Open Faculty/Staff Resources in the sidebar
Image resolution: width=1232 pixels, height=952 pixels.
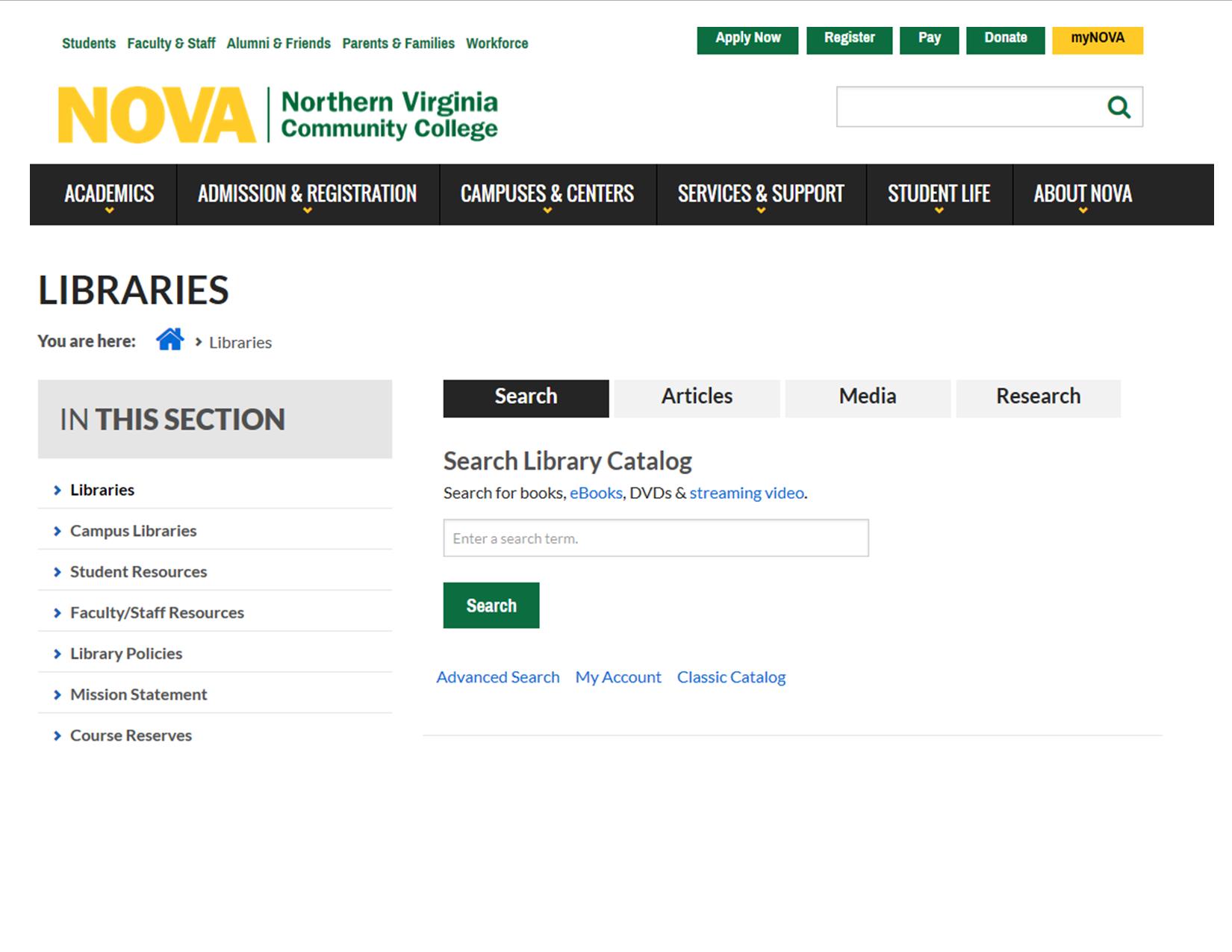[157, 613]
